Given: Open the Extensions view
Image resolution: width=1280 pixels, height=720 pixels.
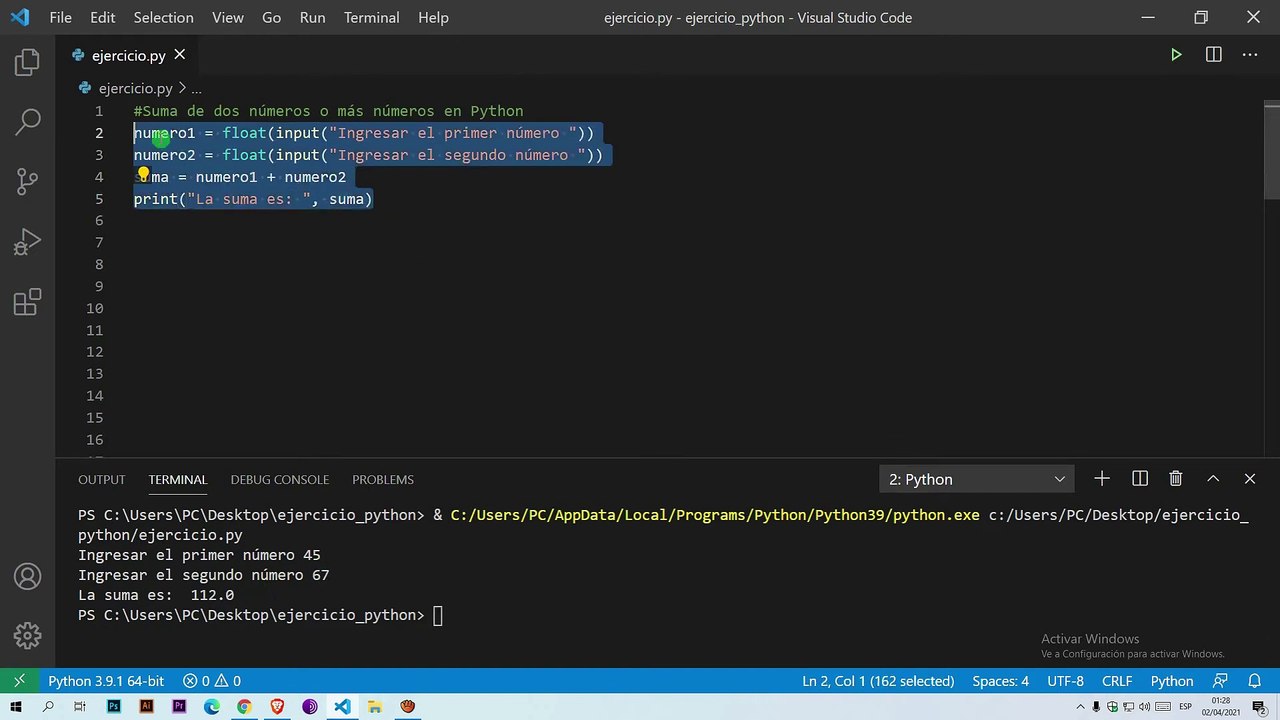Looking at the screenshot, I should (27, 301).
